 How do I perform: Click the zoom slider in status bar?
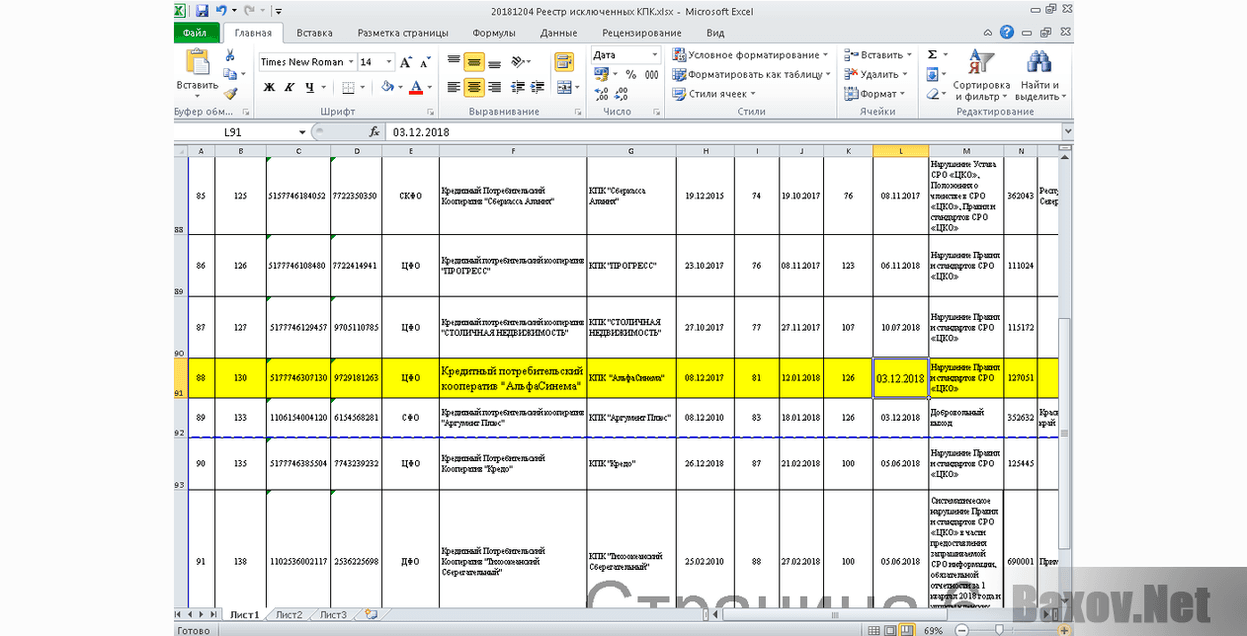point(999,630)
